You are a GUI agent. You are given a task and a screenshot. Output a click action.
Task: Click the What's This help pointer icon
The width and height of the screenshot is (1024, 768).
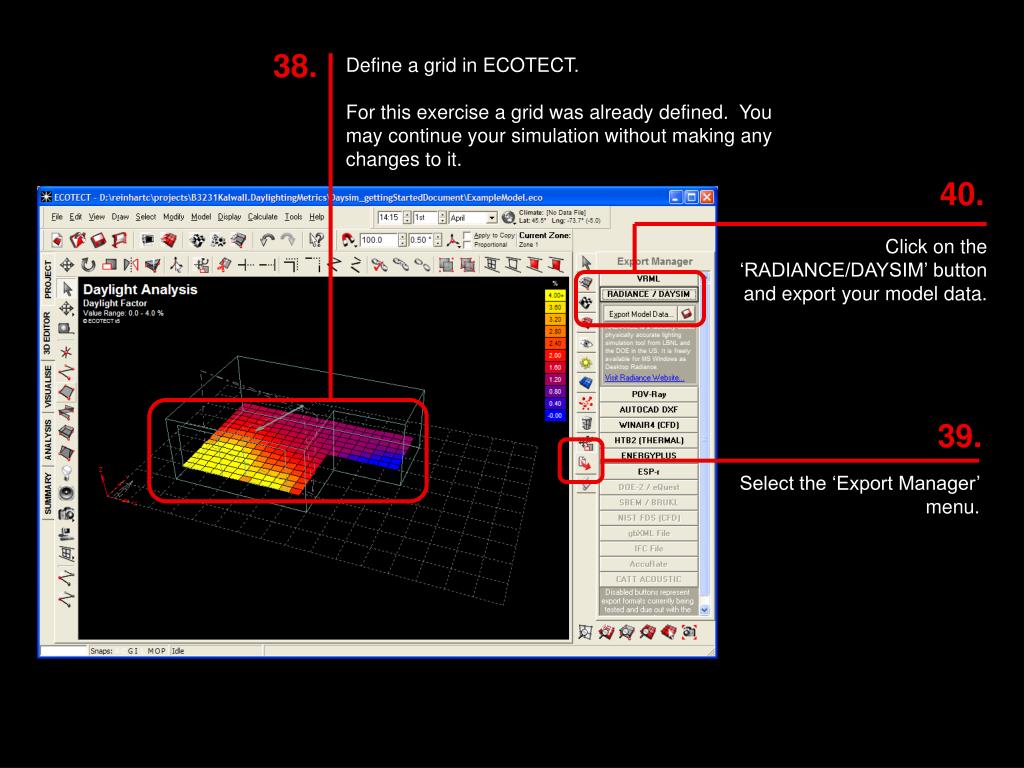(317, 240)
